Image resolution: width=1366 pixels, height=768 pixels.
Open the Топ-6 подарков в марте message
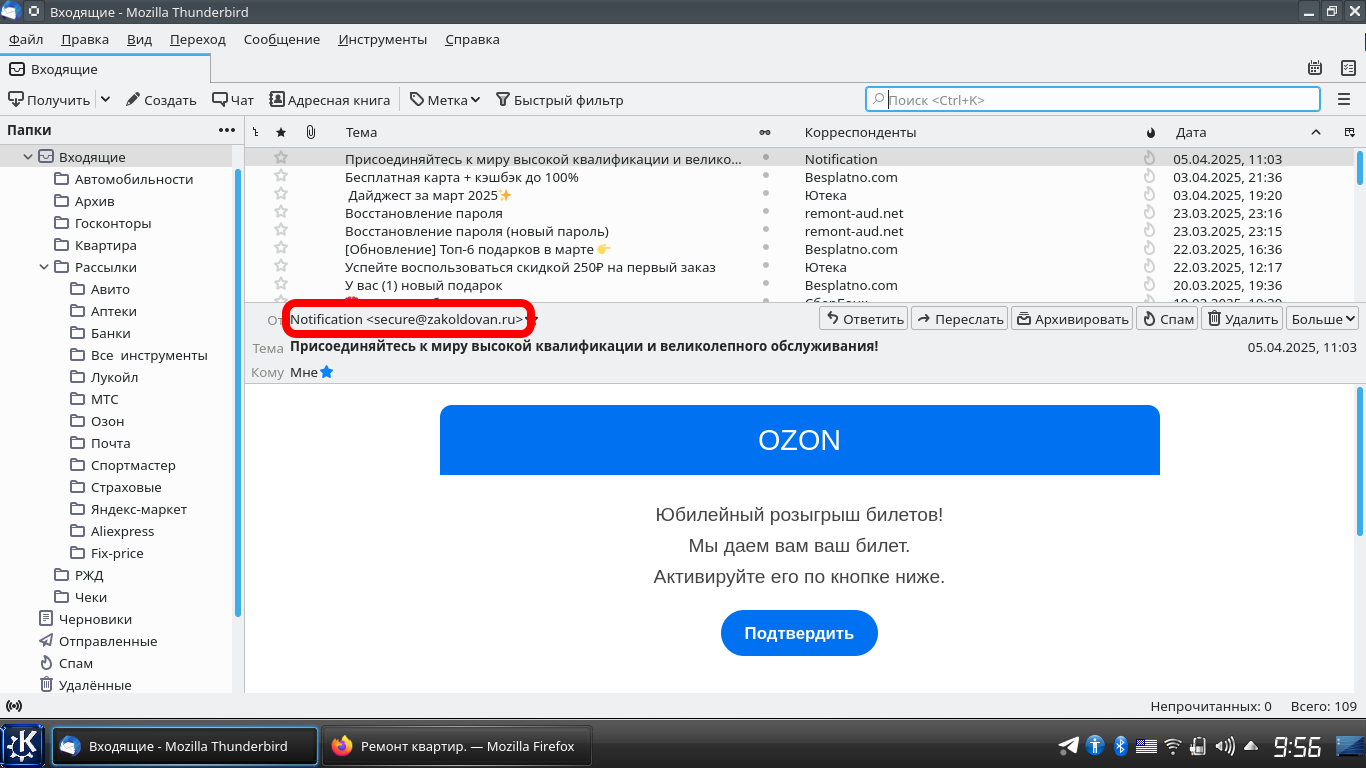click(x=478, y=249)
